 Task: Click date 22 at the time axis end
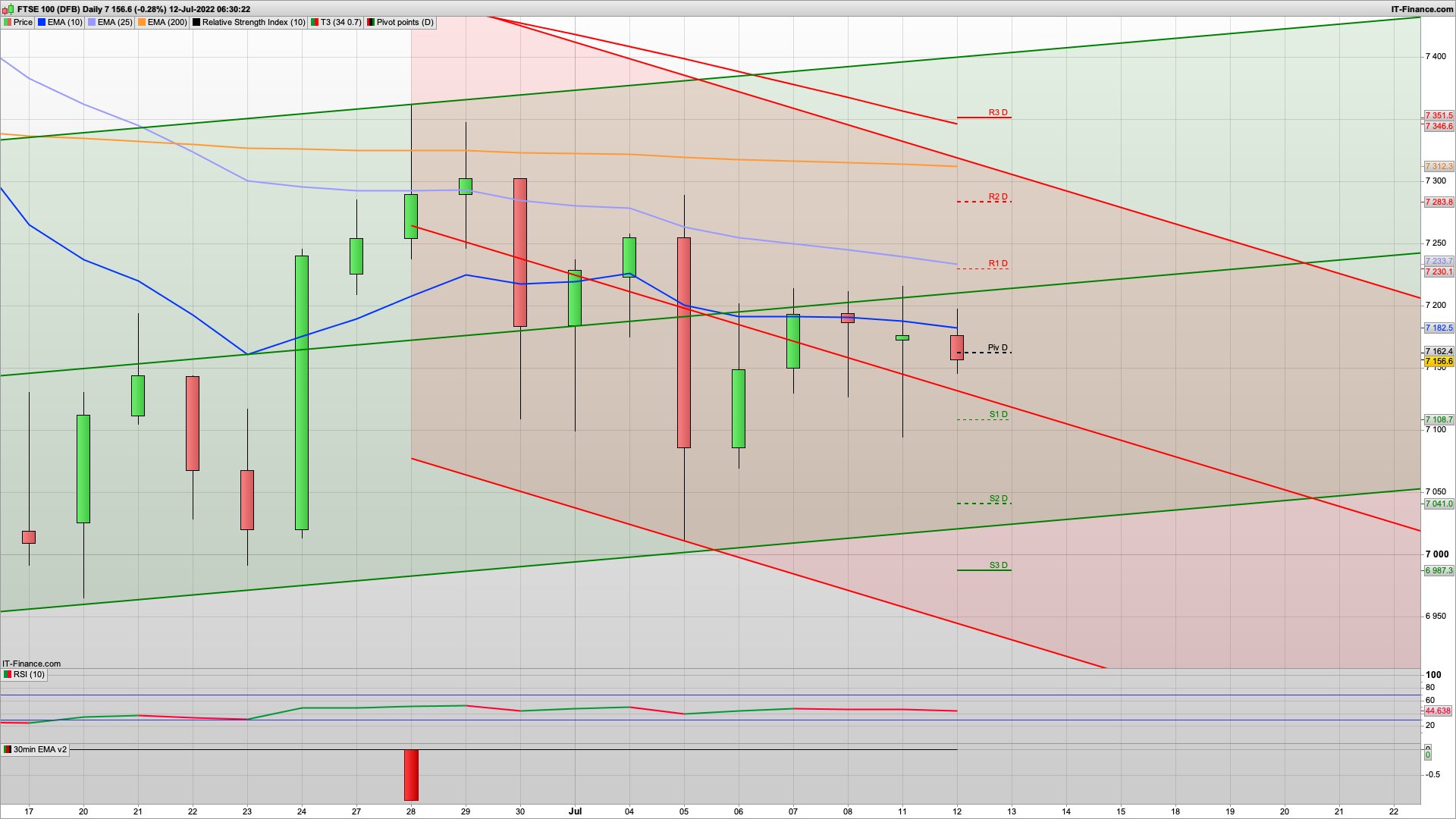tap(1394, 811)
